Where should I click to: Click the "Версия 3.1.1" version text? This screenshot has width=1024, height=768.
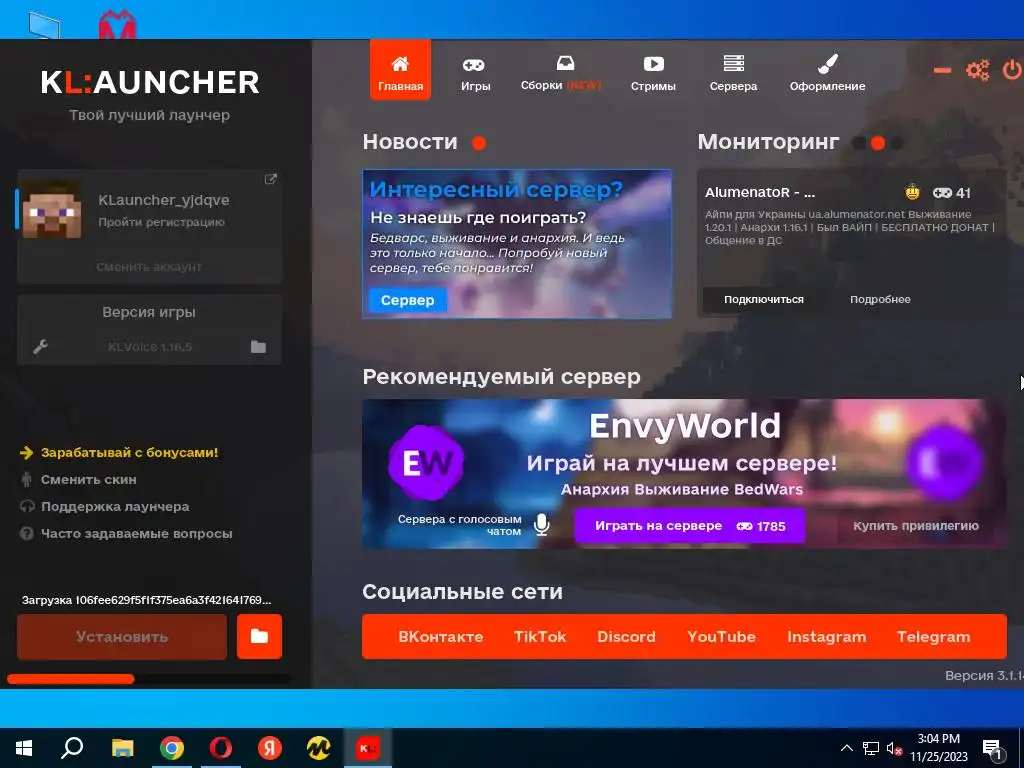[x=984, y=675]
